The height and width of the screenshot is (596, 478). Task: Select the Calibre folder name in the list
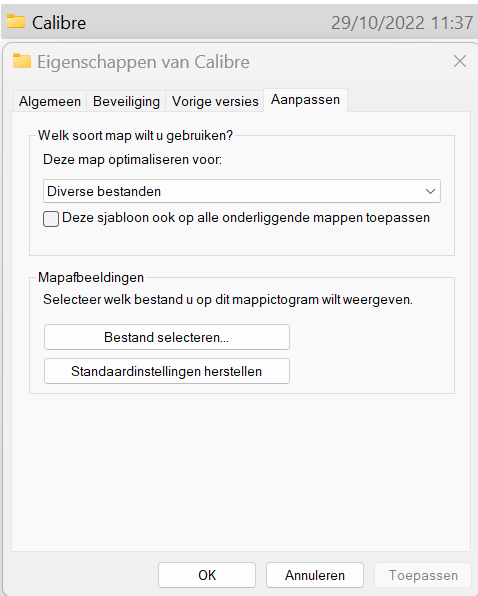pyautogui.click(x=59, y=23)
